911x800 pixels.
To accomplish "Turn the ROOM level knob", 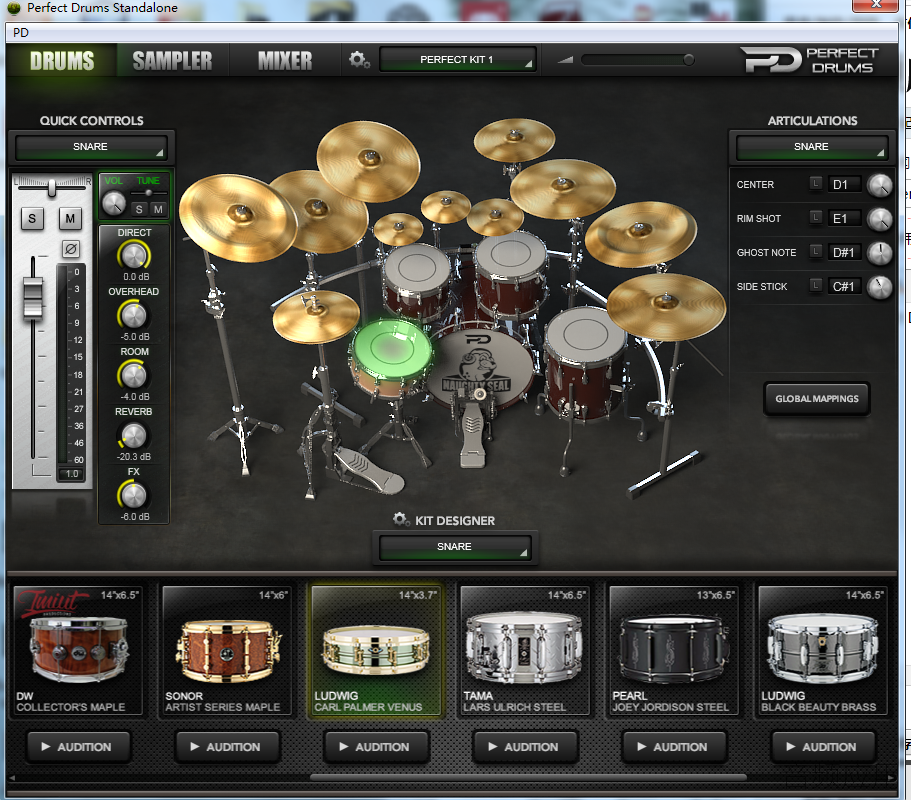I will 134,375.
